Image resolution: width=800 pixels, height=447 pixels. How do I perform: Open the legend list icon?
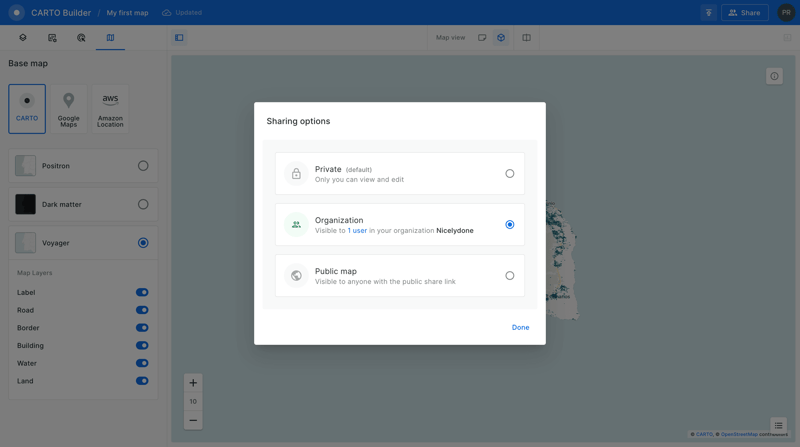pos(779,426)
